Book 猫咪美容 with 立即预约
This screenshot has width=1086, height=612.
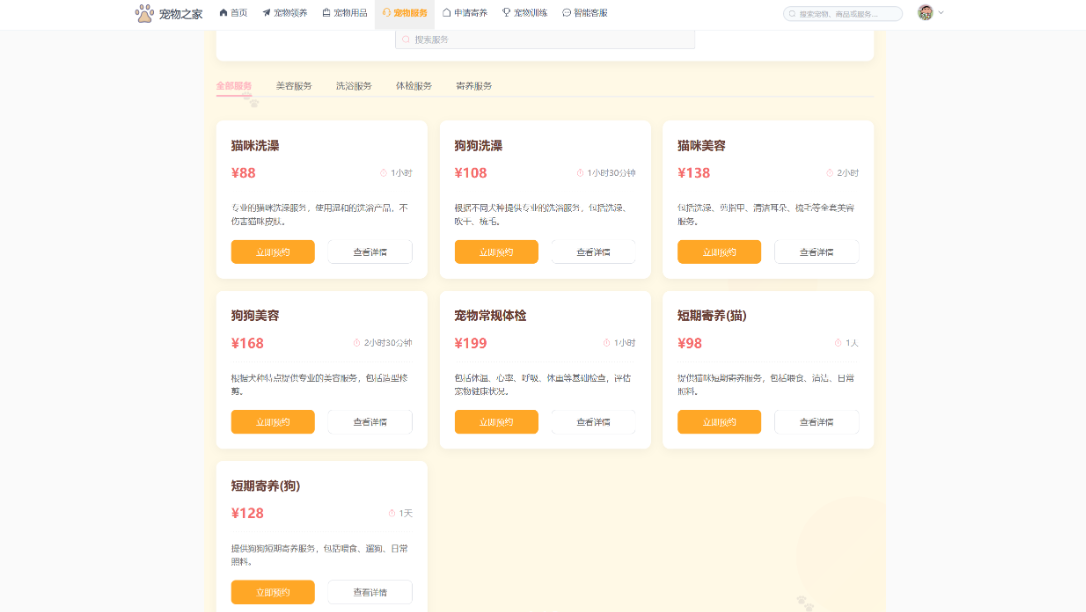719,252
